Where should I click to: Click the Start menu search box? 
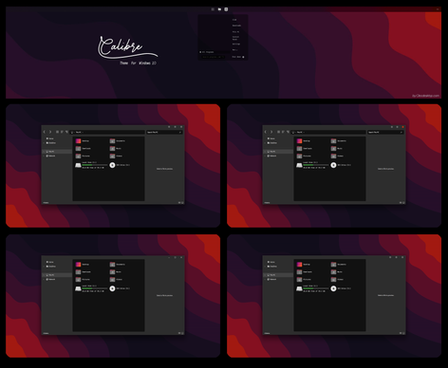pos(213,57)
